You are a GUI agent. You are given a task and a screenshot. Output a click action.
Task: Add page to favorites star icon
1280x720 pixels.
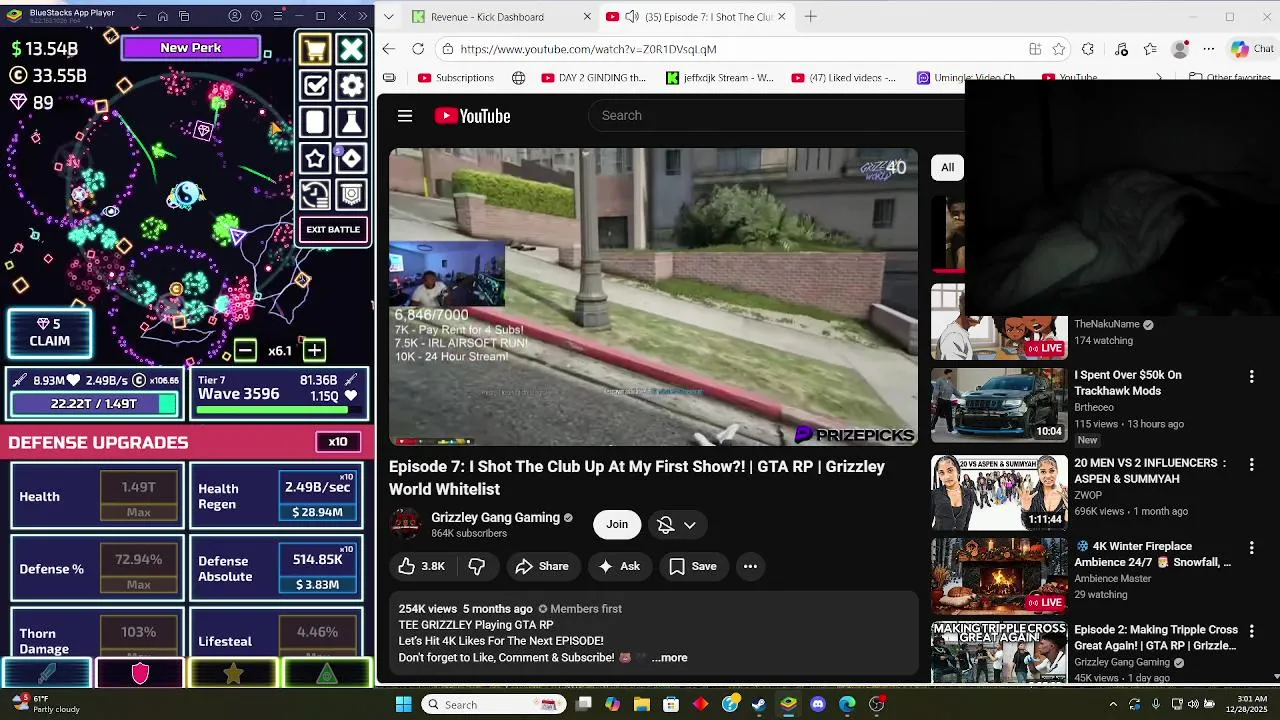click(1059, 49)
